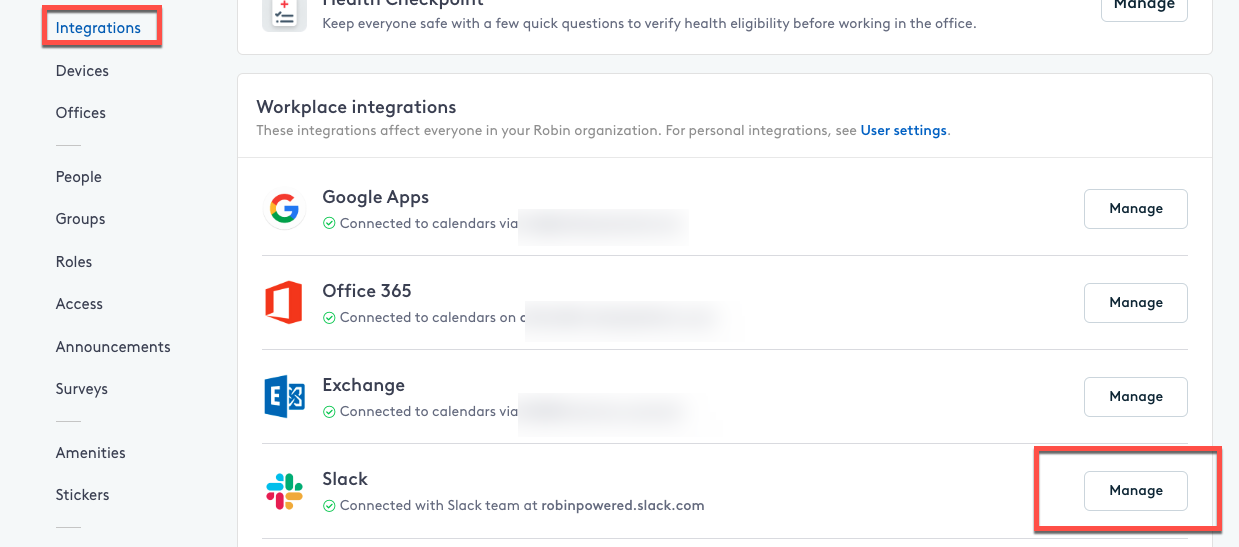The height and width of the screenshot is (547, 1239).
Task: Click the Slack logo icon
Action: (284, 491)
